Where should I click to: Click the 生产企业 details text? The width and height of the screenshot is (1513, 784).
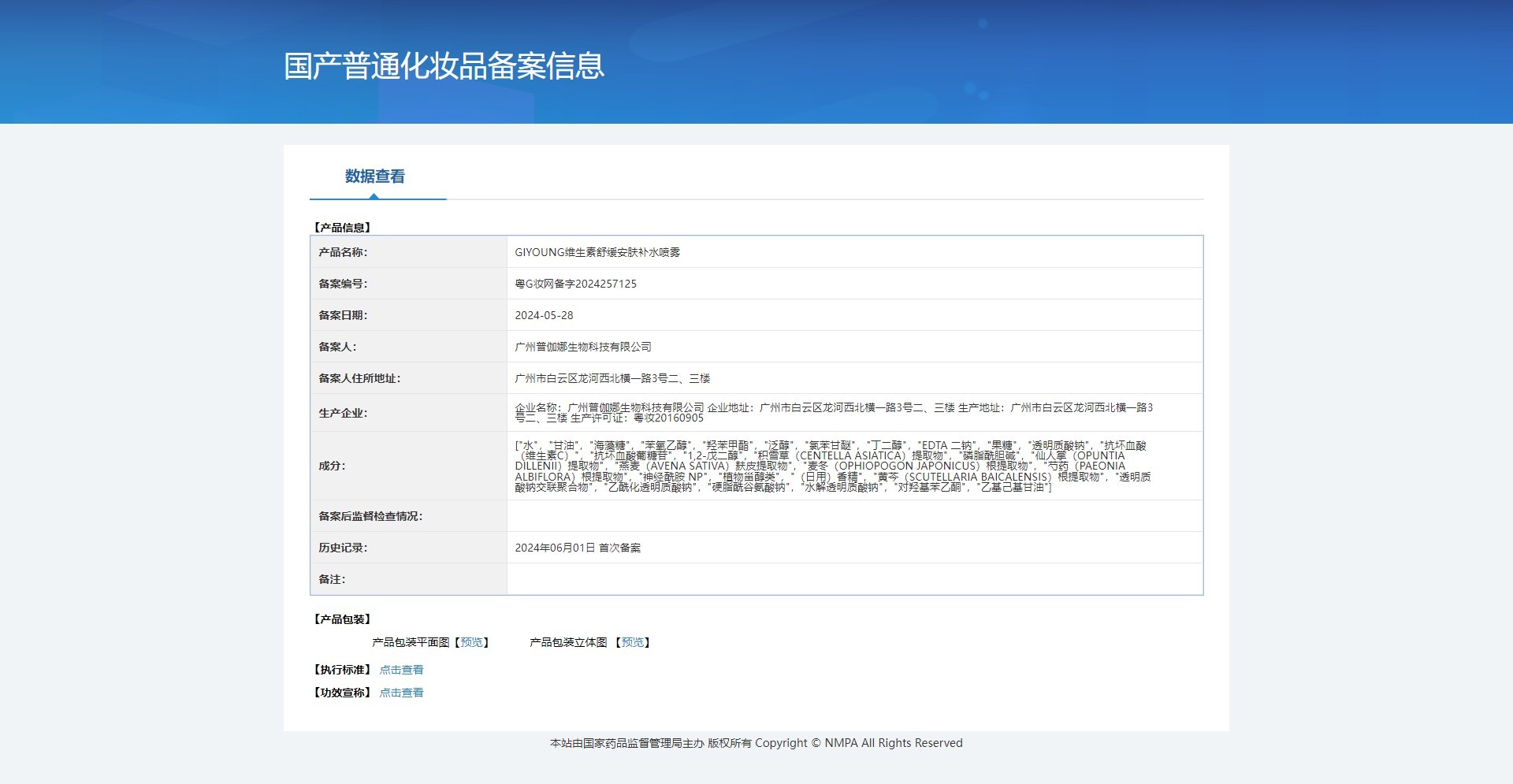tap(834, 413)
